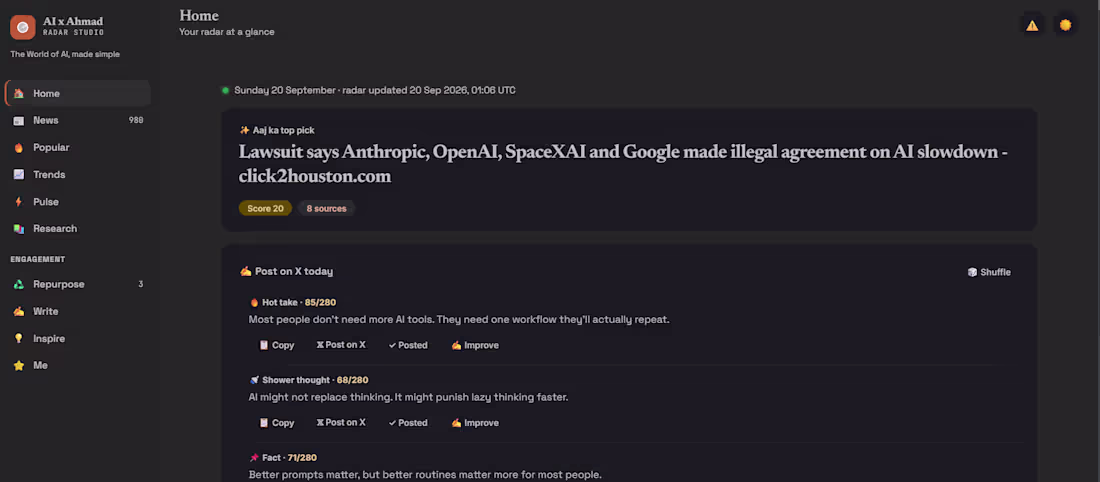Click the Popular flame icon
1100x482 pixels.
[19, 147]
